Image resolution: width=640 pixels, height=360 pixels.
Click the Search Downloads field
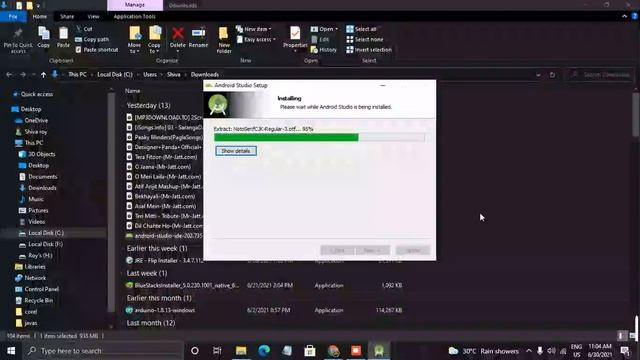click(x=600, y=75)
